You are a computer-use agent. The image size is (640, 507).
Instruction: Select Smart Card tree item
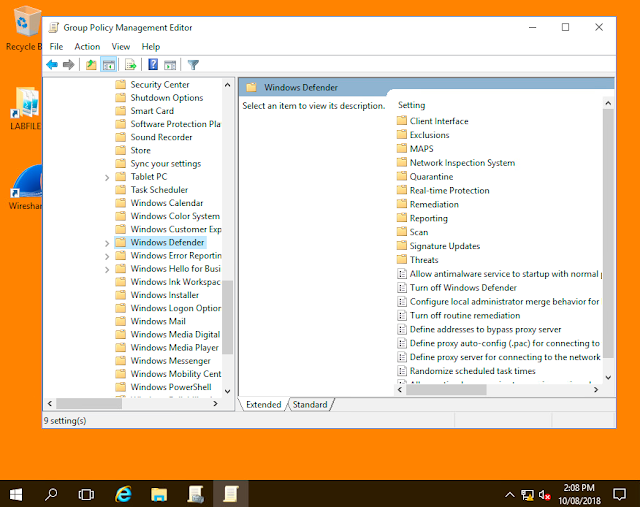pyautogui.click(x=152, y=111)
